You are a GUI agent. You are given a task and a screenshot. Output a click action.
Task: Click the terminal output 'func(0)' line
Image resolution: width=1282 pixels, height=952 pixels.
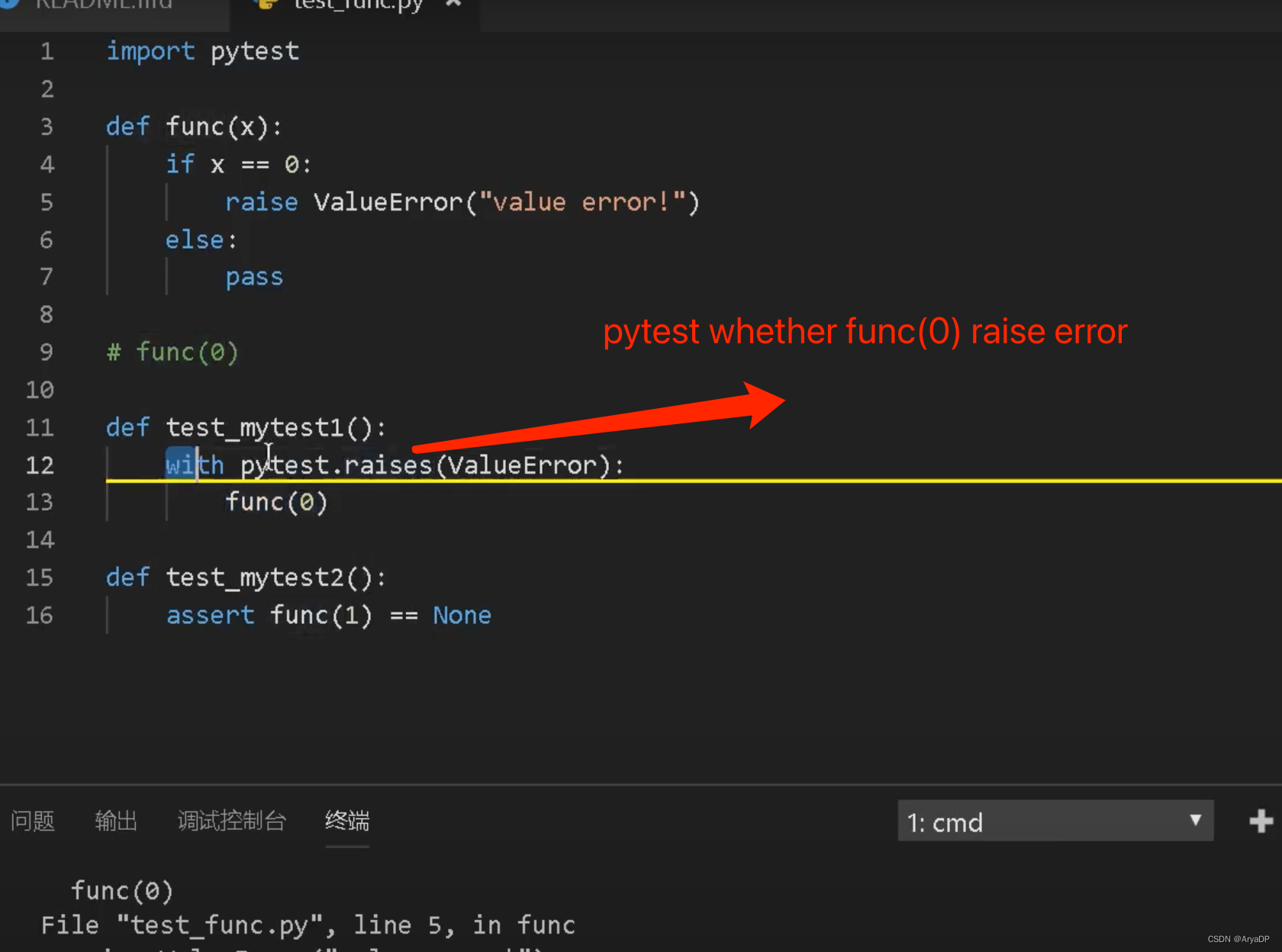(122, 891)
